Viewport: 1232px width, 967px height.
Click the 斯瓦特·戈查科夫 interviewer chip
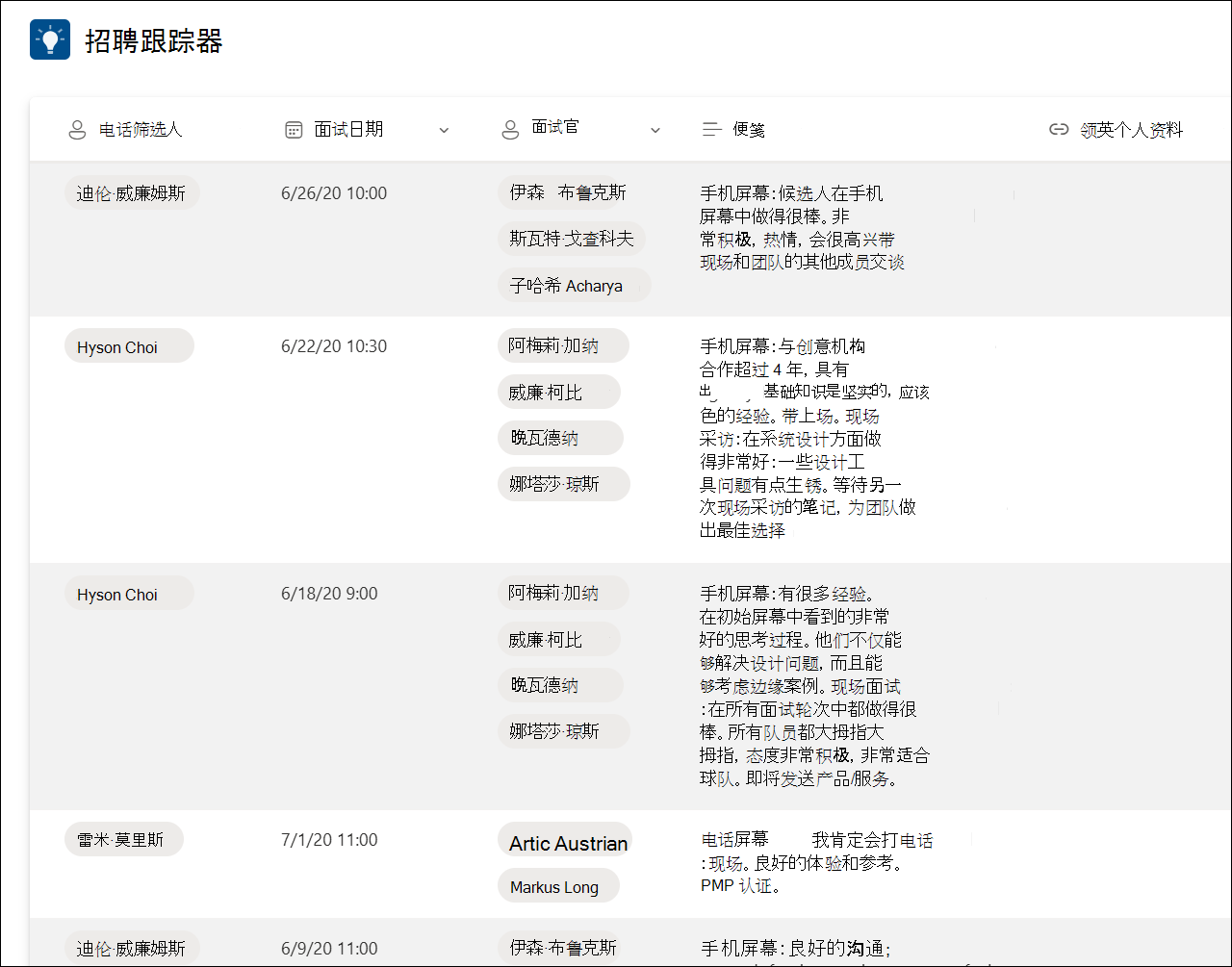coord(572,239)
